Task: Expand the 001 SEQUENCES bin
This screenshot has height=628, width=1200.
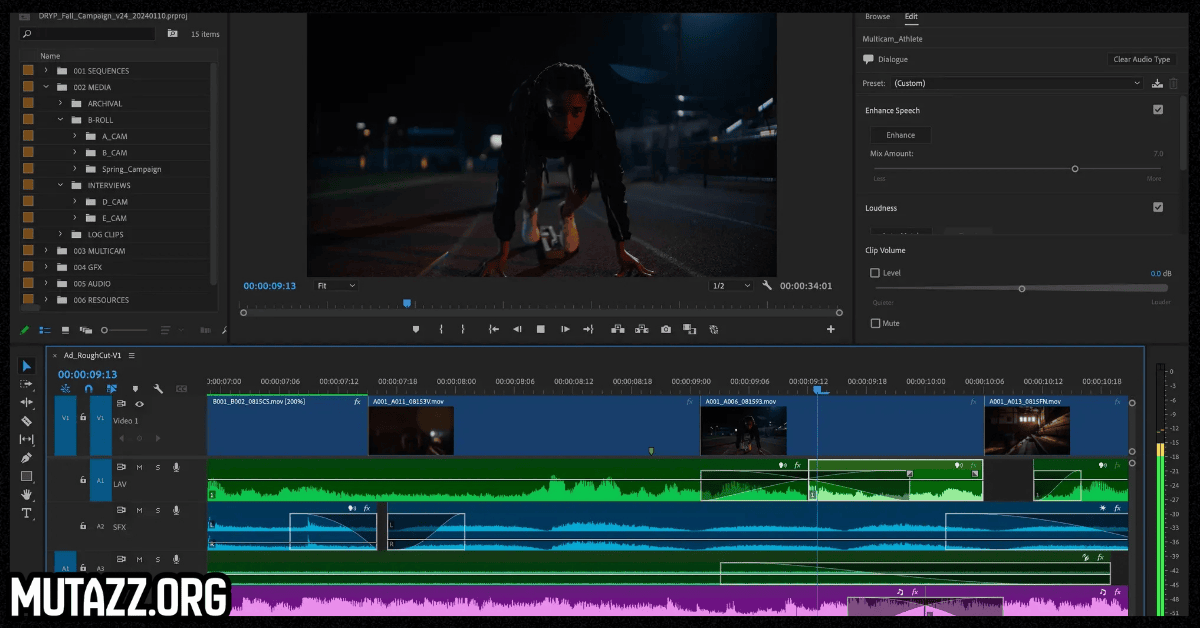Action: tap(46, 71)
